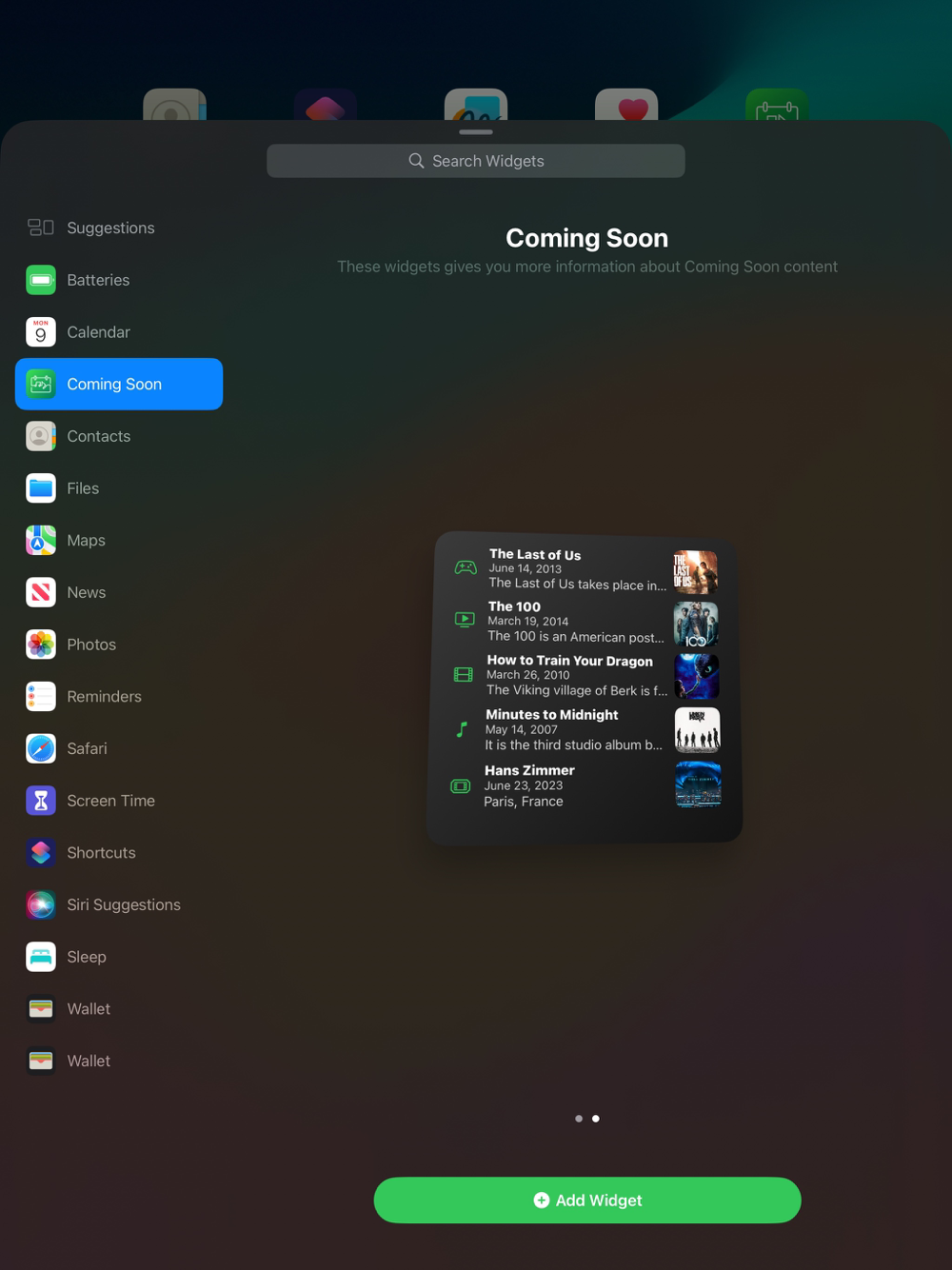Click 'Paris, France' location text
This screenshot has height=1270, width=952.
click(524, 802)
